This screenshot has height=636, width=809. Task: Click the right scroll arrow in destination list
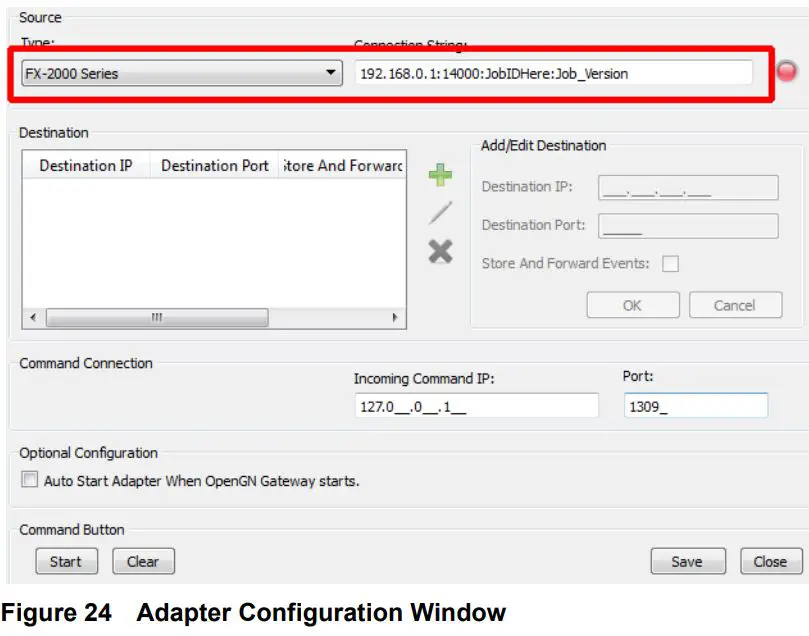[x=395, y=317]
